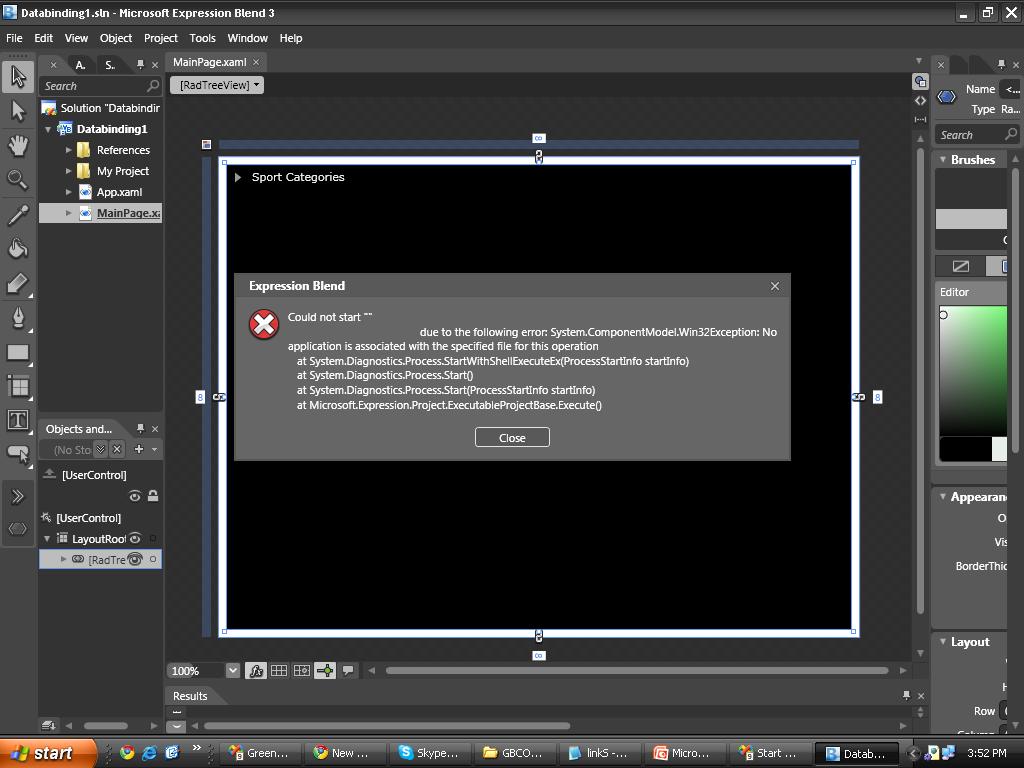Toggle the fx effects rendering button
This screenshot has width=1024, height=768.
pos(256,671)
